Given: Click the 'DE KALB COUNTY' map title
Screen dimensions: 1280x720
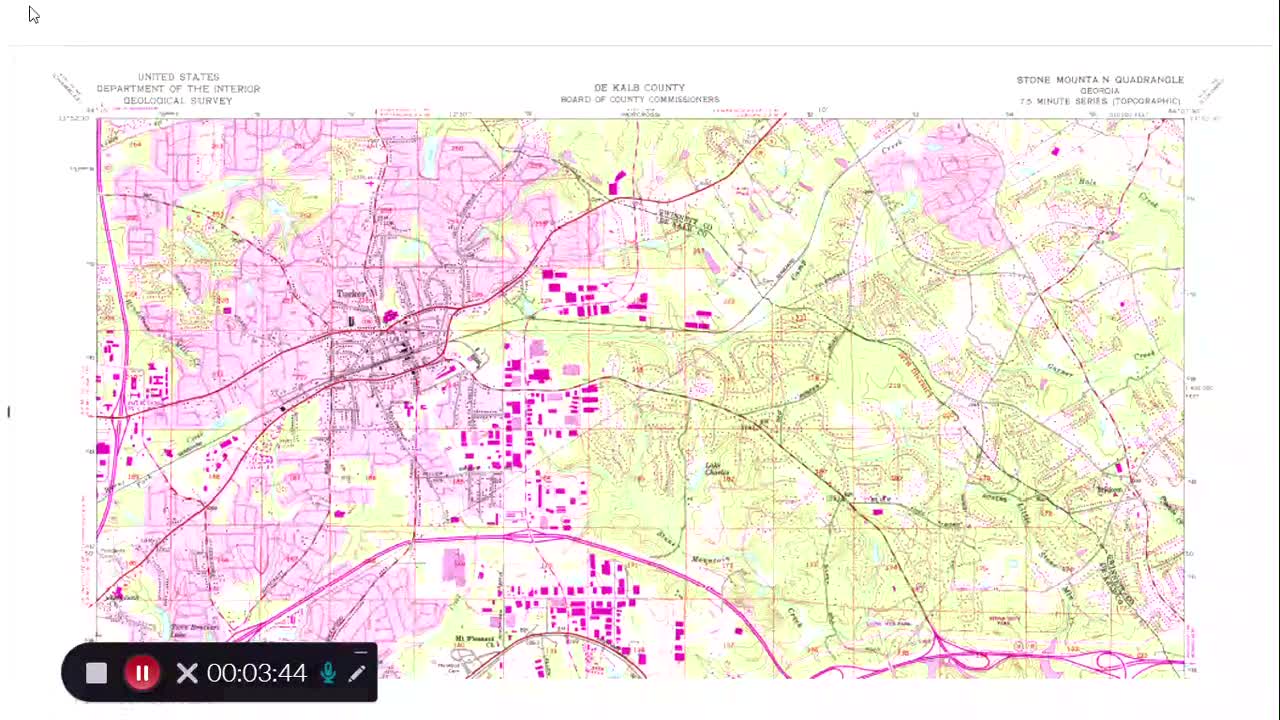Looking at the screenshot, I should [x=640, y=88].
